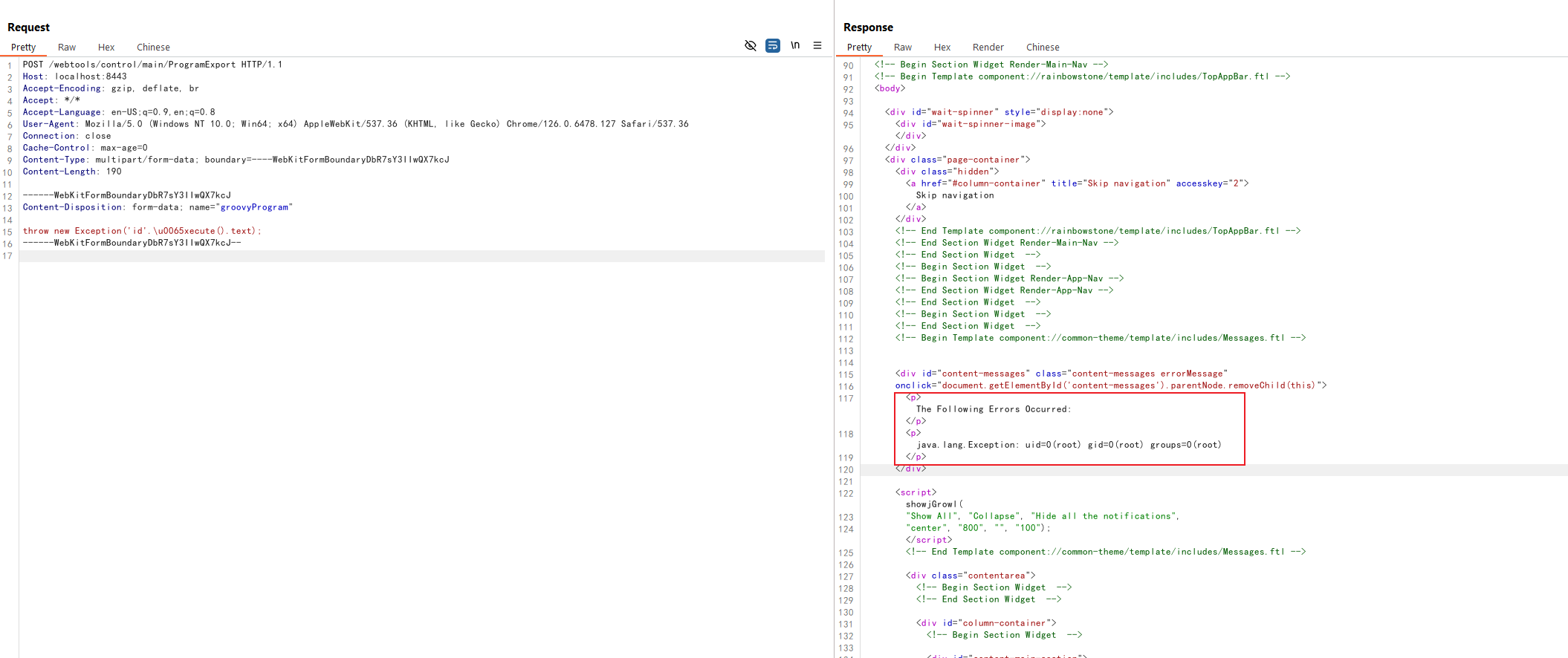Image resolution: width=1568 pixels, height=658 pixels.
Task: Click the "center", "800" arguments line
Action: (978, 528)
